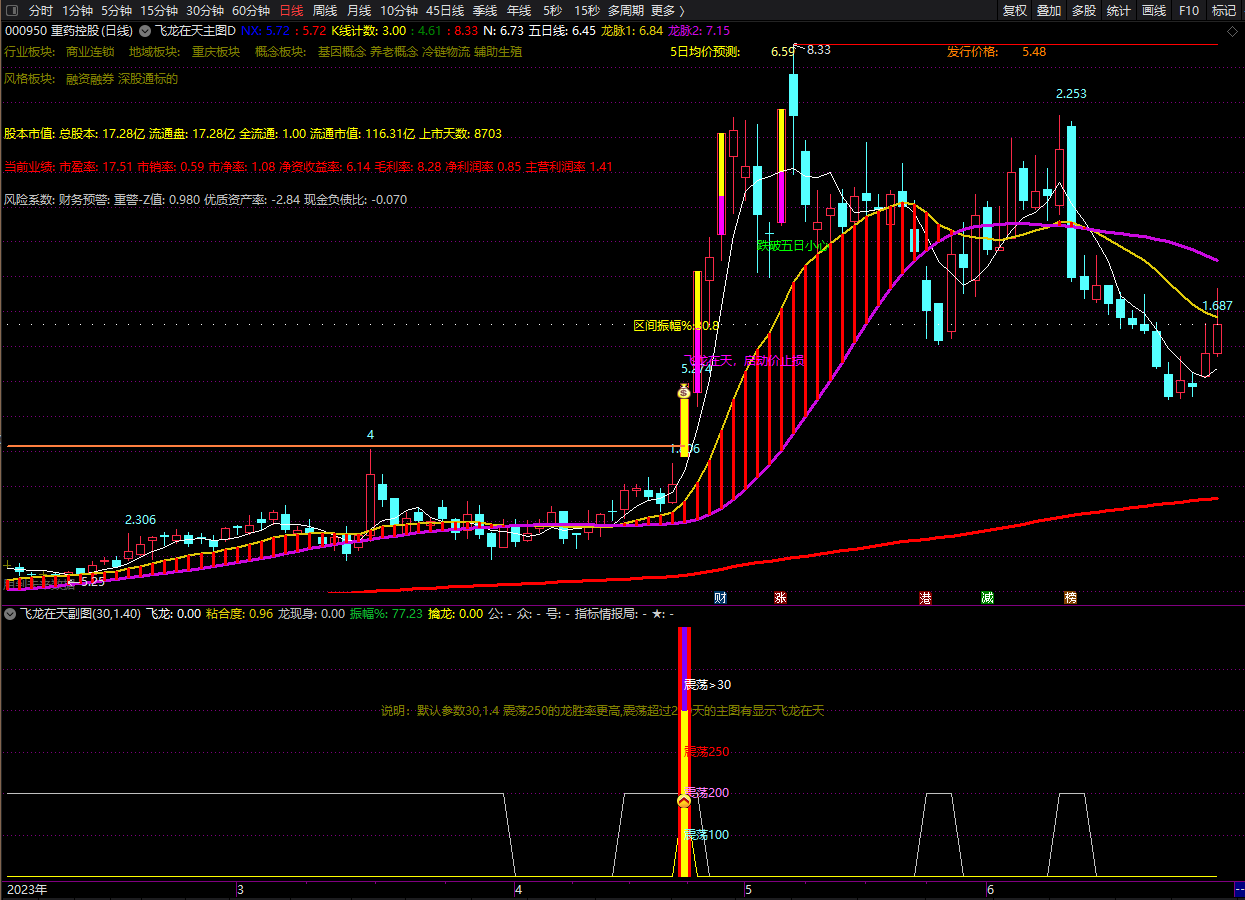The height and width of the screenshot is (900, 1245).
Task: Click the 5日均价预测 label
Action: (705, 51)
